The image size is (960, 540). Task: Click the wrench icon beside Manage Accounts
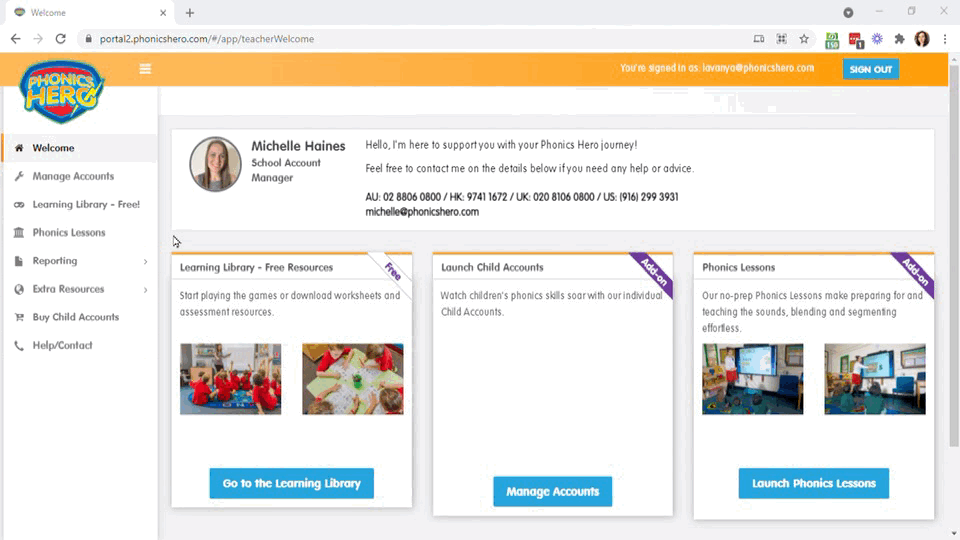[x=19, y=176]
